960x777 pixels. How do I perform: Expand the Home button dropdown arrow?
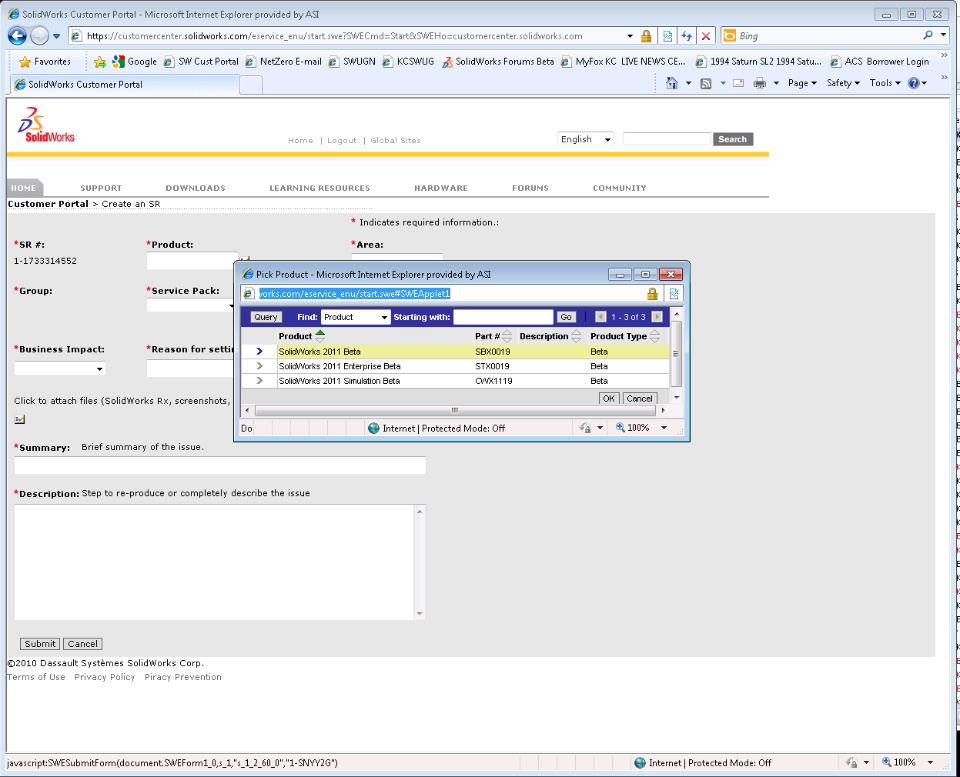pos(688,83)
